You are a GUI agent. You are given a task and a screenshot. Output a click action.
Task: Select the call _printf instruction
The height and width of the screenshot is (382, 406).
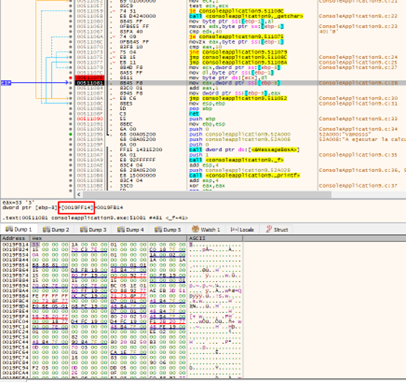[244, 175]
